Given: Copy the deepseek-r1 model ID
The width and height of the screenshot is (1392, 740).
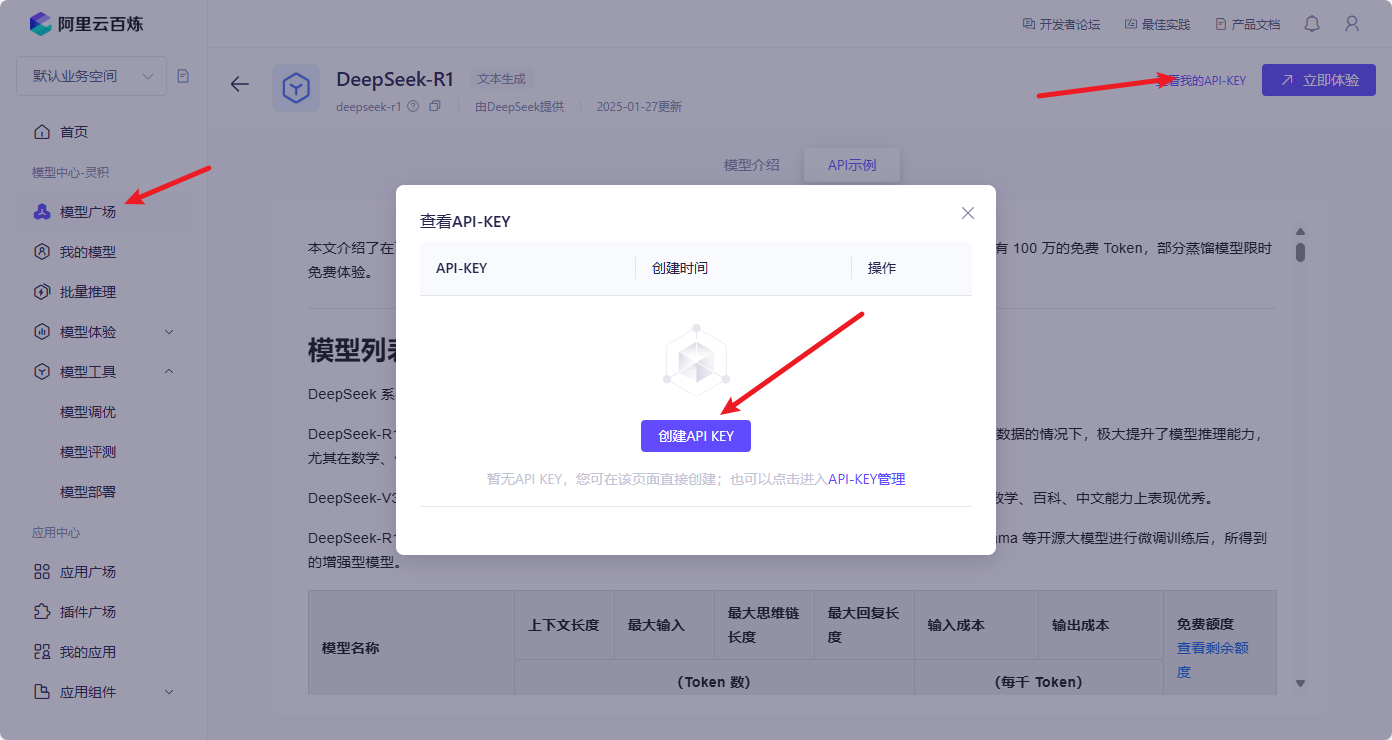Looking at the screenshot, I should click(435, 106).
